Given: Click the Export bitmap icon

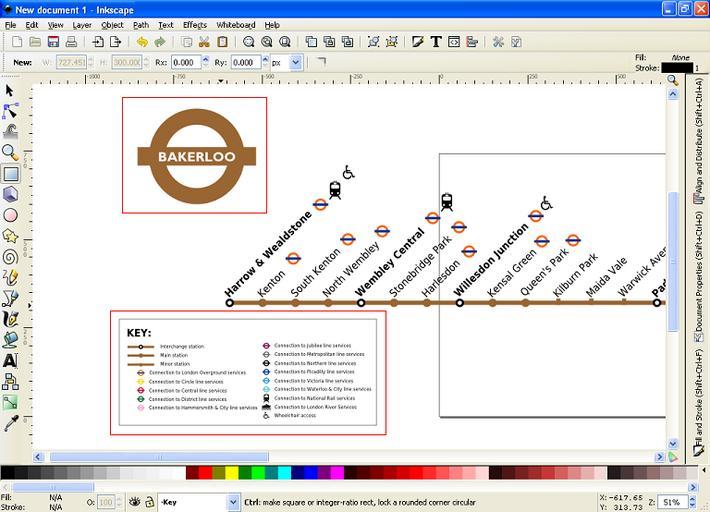Looking at the screenshot, I should click(x=116, y=42).
